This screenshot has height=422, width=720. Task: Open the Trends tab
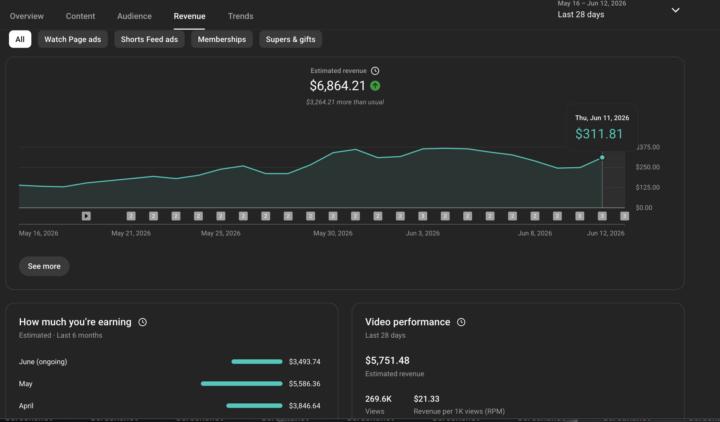pos(241,16)
